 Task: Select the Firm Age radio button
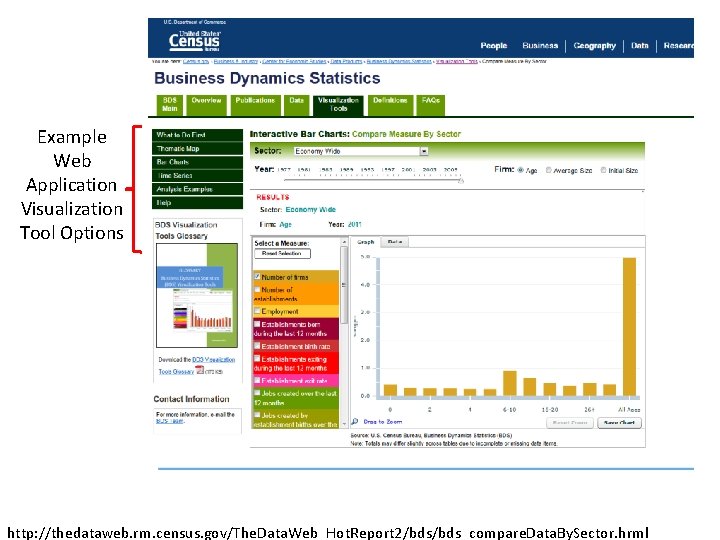point(520,170)
